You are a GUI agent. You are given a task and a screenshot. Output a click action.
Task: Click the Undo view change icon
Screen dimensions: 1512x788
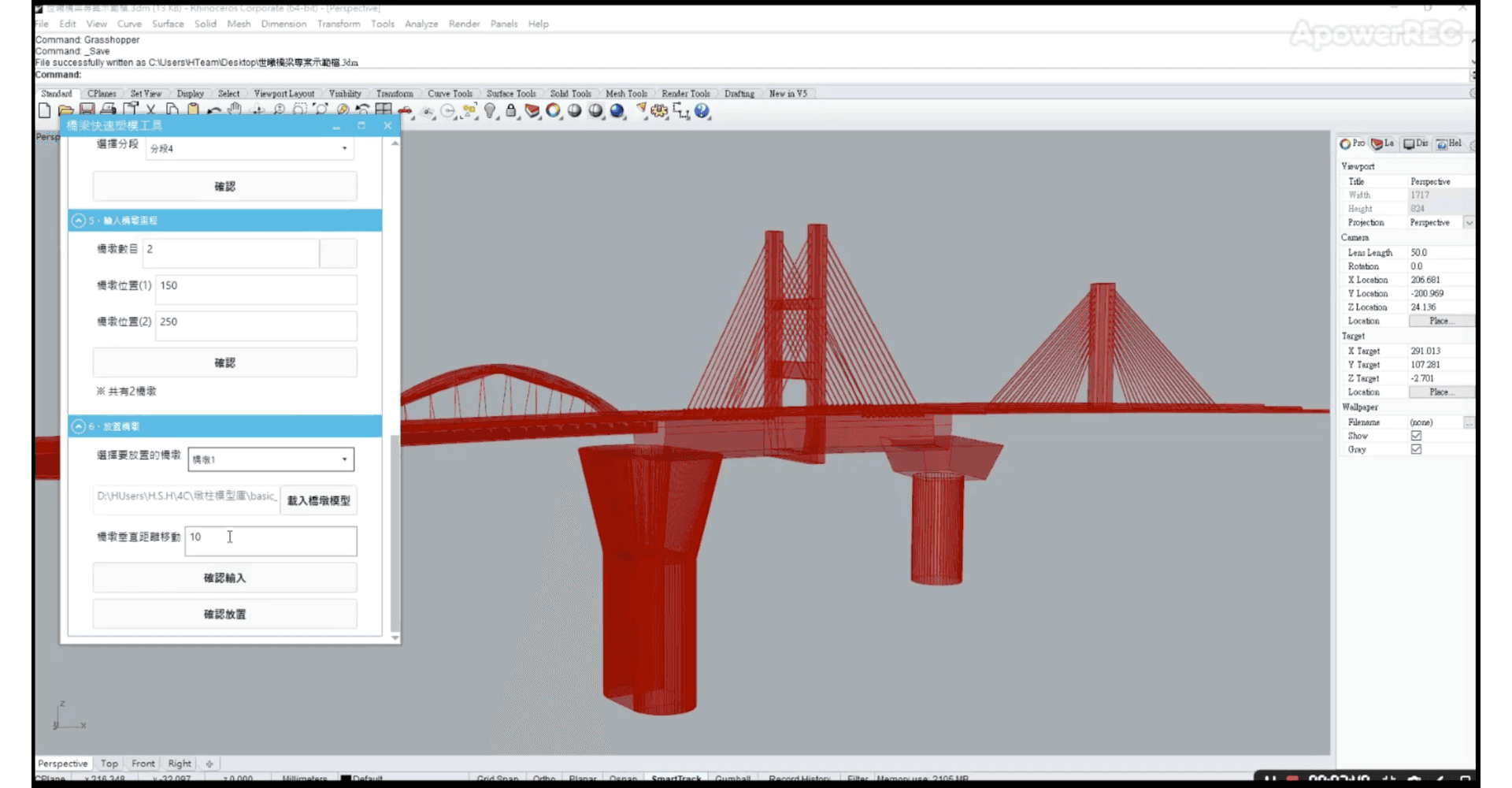coord(362,110)
